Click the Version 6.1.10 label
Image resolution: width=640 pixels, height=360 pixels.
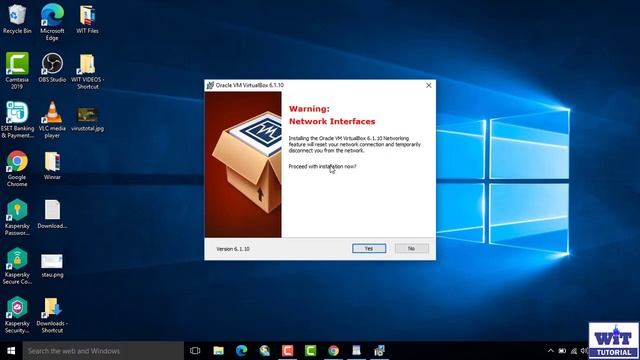(233, 249)
